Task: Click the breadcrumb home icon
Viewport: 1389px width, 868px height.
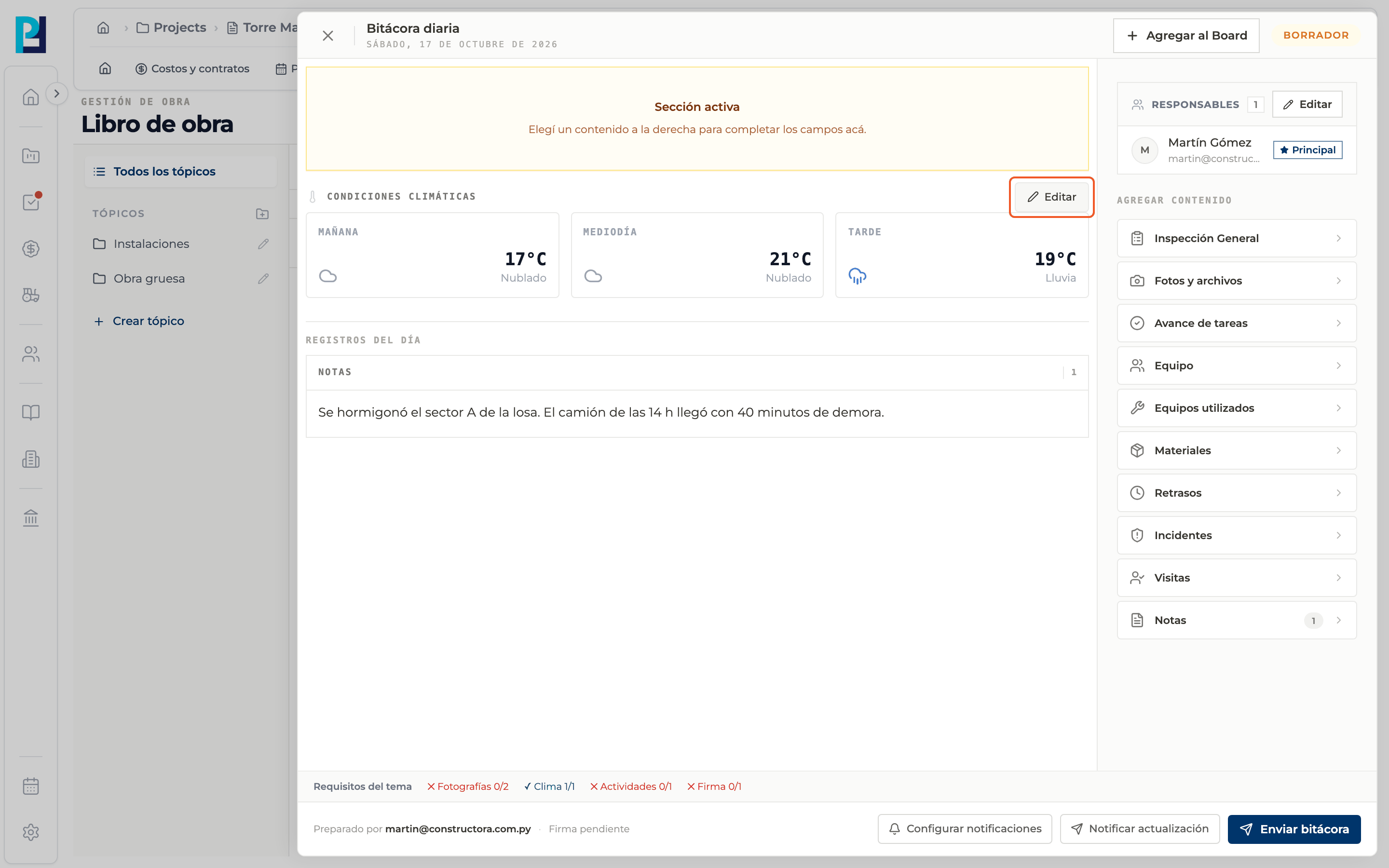Action: click(x=103, y=27)
